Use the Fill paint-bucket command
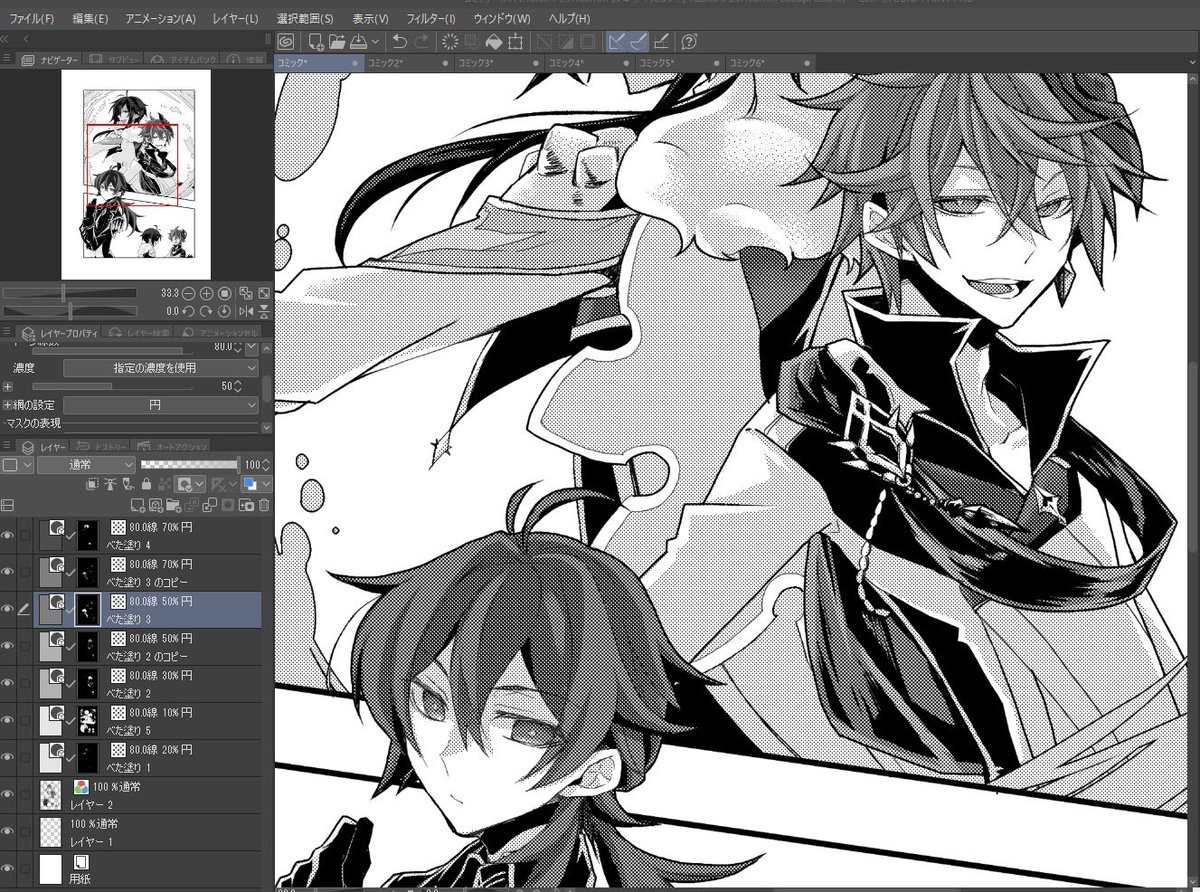 [x=494, y=42]
